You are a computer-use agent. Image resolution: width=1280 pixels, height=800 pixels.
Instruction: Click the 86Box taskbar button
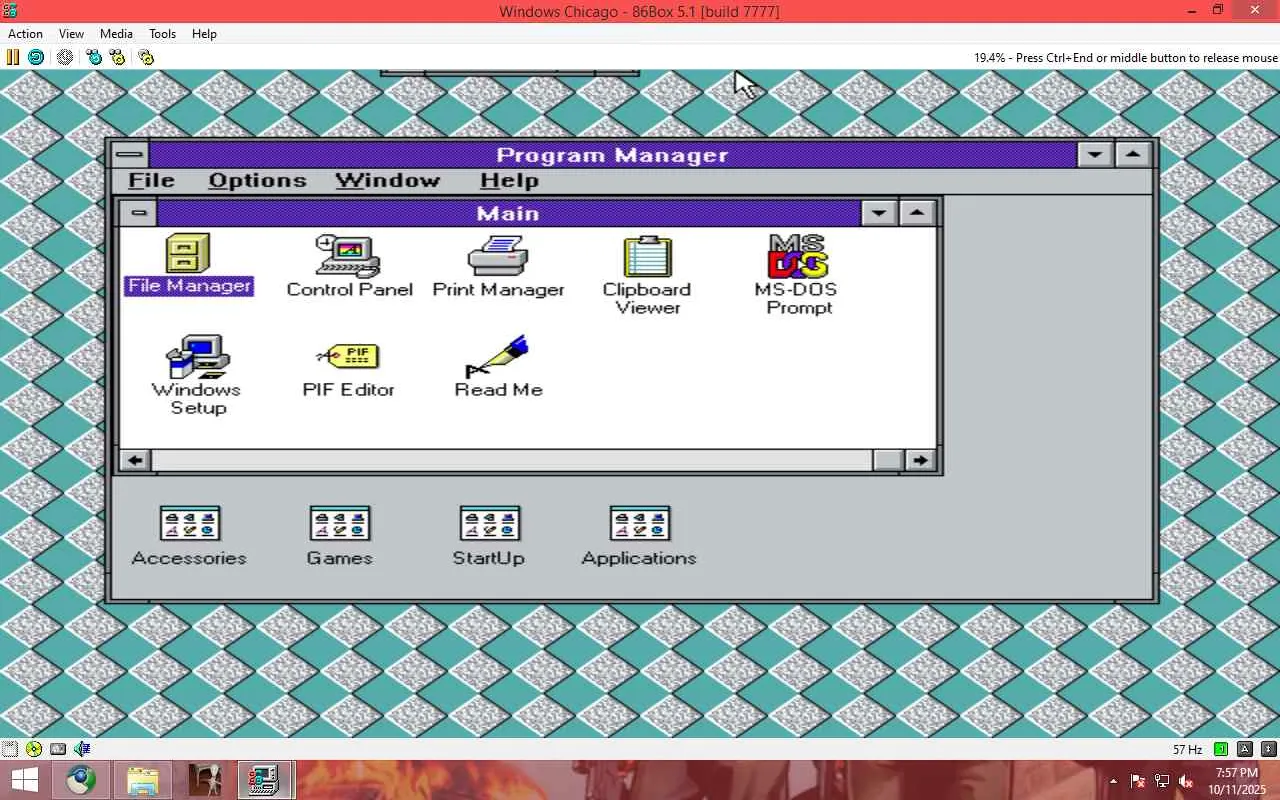coord(265,779)
